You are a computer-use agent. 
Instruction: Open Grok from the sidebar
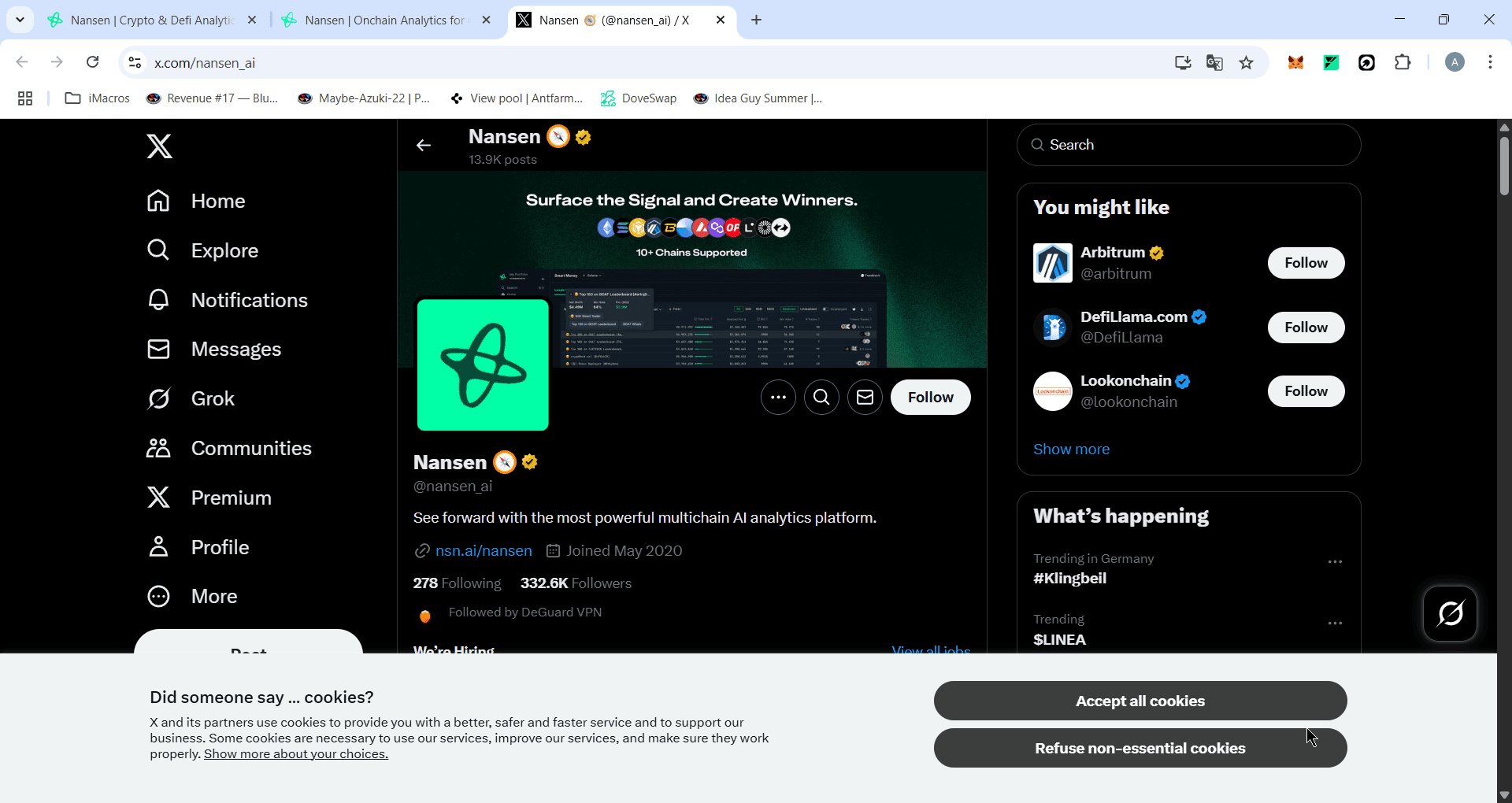(191, 398)
